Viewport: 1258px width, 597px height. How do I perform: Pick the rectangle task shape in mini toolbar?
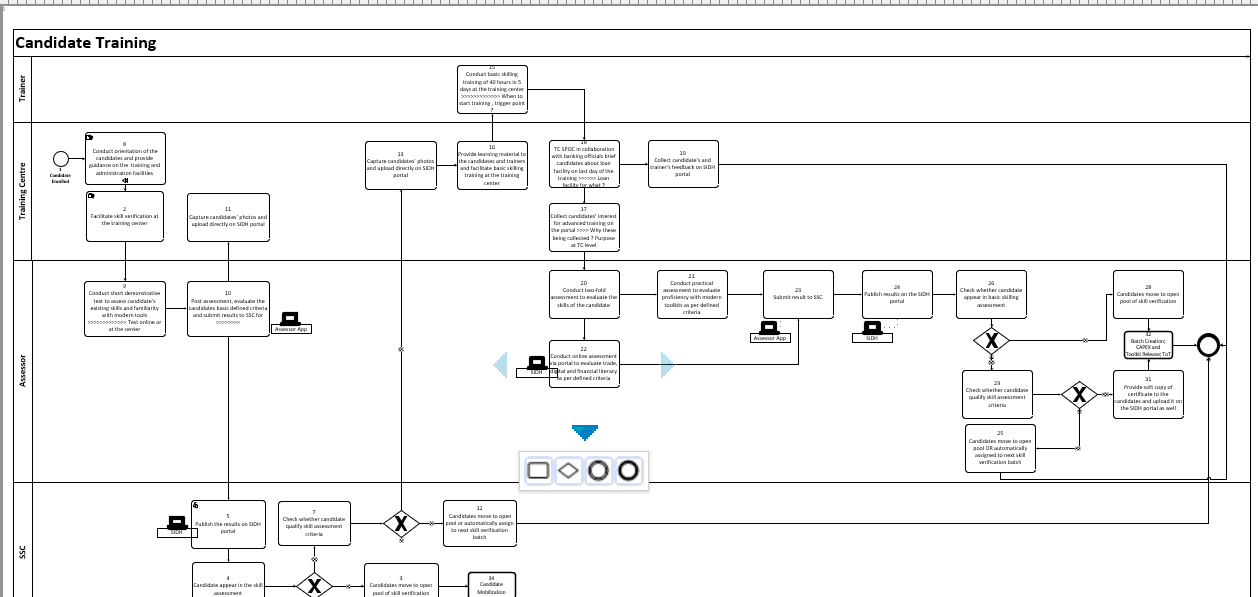[x=539, y=470]
